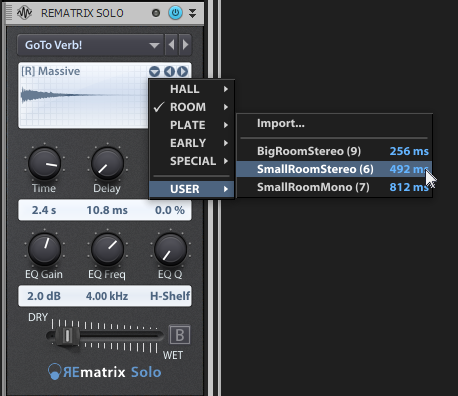Go to next preset with right arrow
Viewport: 458px width, 396px height.
click(185, 45)
